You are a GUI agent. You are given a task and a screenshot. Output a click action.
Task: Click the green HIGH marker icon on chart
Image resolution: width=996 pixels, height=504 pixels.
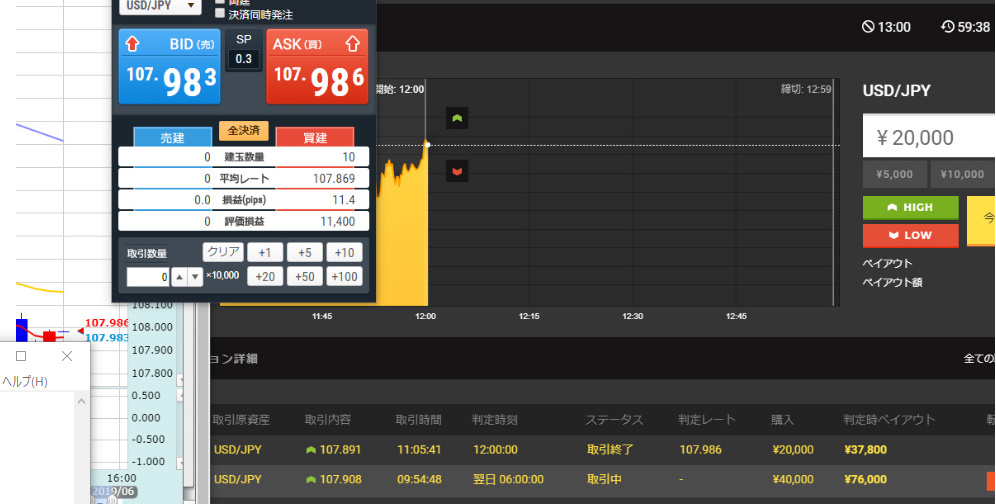[457, 118]
